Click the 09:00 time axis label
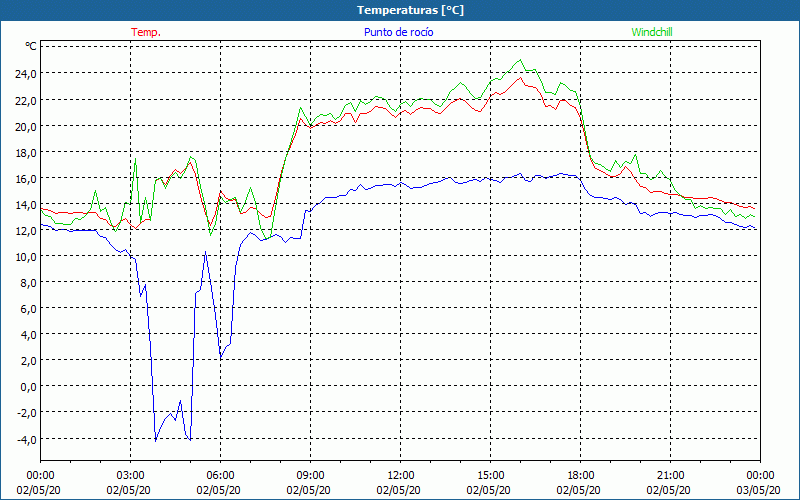The image size is (800, 500). 310,476
